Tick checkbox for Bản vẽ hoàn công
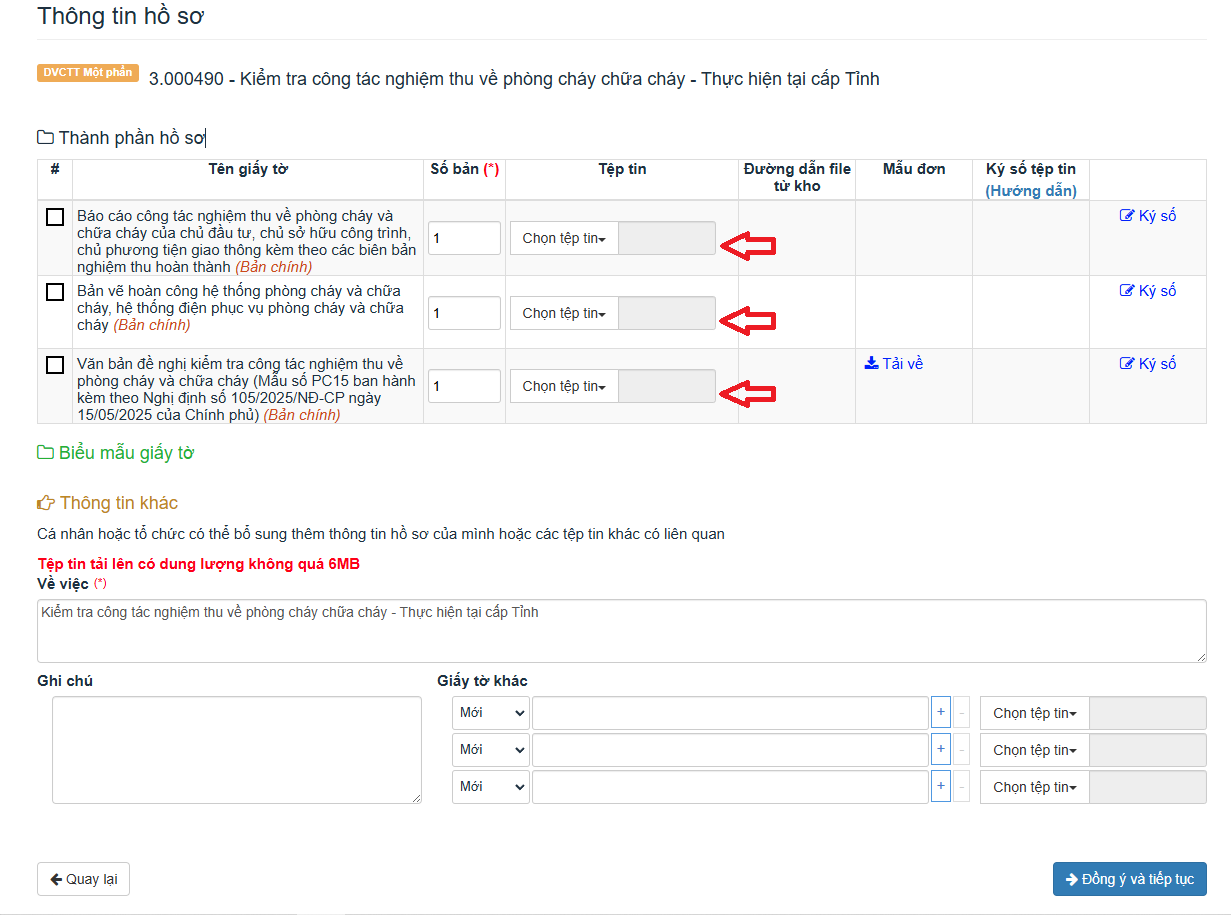The width and height of the screenshot is (1231, 915). (55, 292)
